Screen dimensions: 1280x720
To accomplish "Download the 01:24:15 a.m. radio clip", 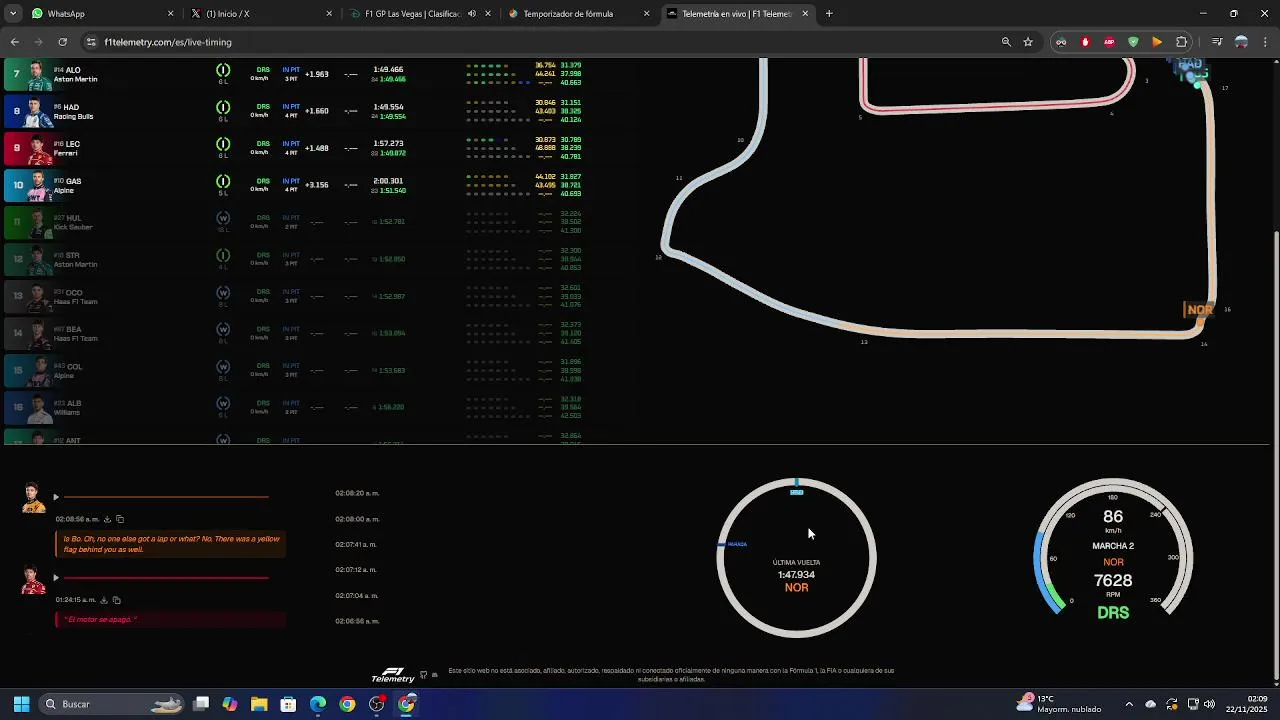I will coord(104,600).
